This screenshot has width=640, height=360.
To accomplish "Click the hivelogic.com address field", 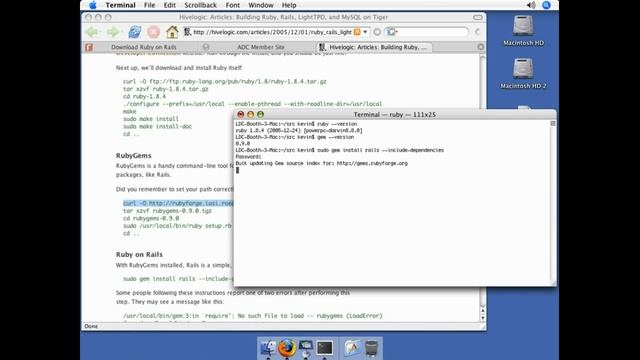I will click(272, 32).
